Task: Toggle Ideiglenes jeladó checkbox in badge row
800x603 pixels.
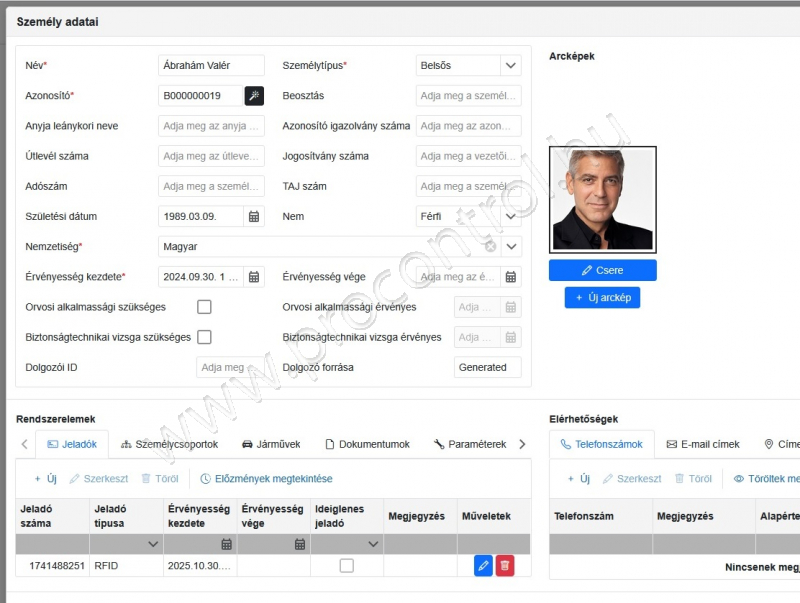Action: [346, 566]
